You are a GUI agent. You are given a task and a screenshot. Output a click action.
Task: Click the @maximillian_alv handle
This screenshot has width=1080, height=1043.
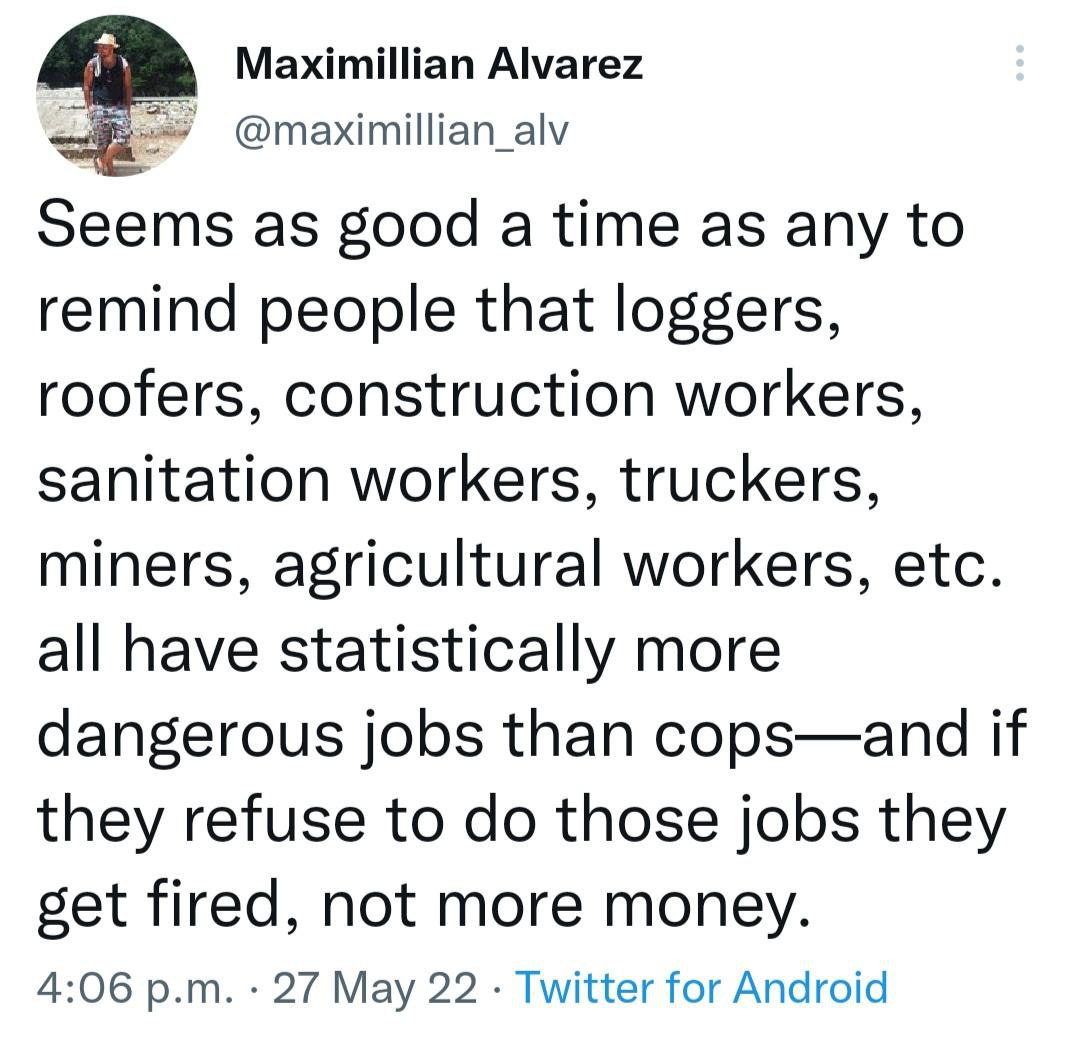400,129
